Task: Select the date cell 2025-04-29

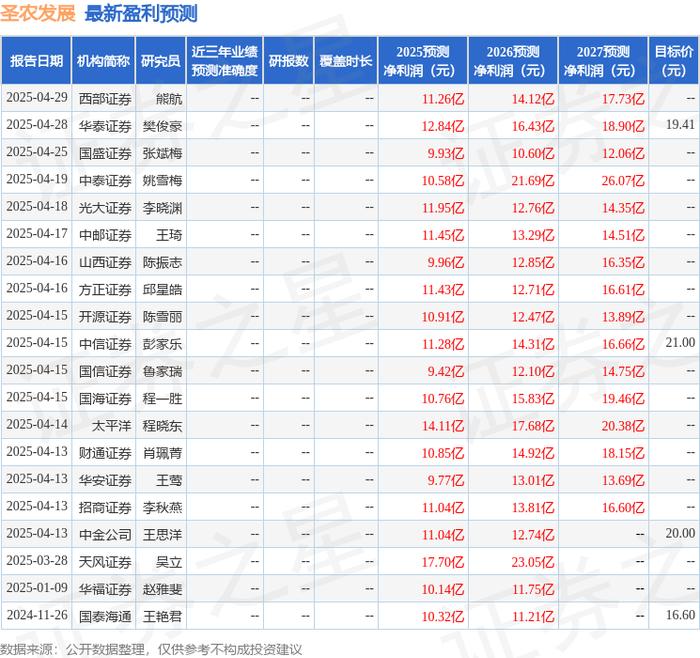Action: point(37,97)
